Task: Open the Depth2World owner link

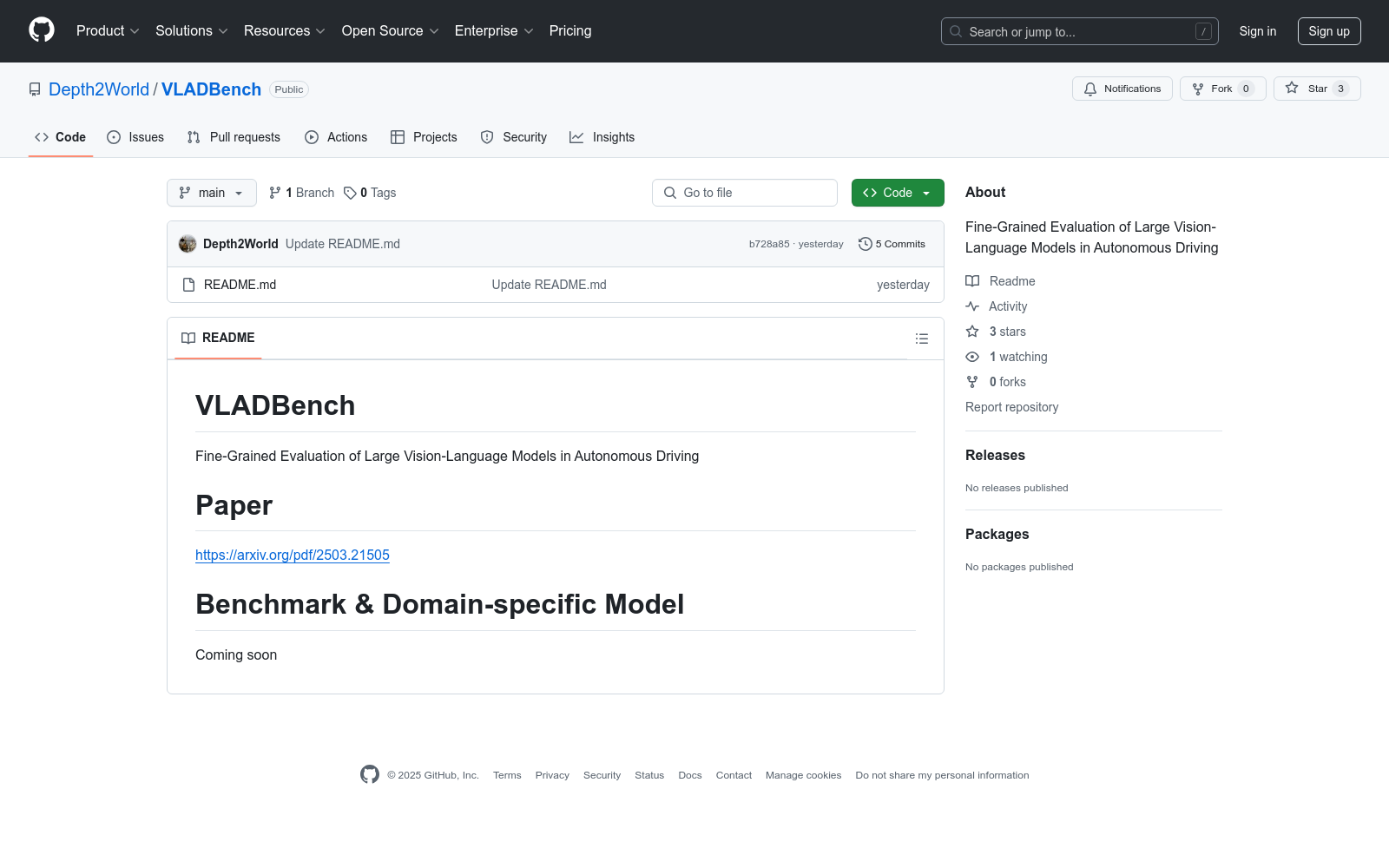Action: tap(99, 89)
